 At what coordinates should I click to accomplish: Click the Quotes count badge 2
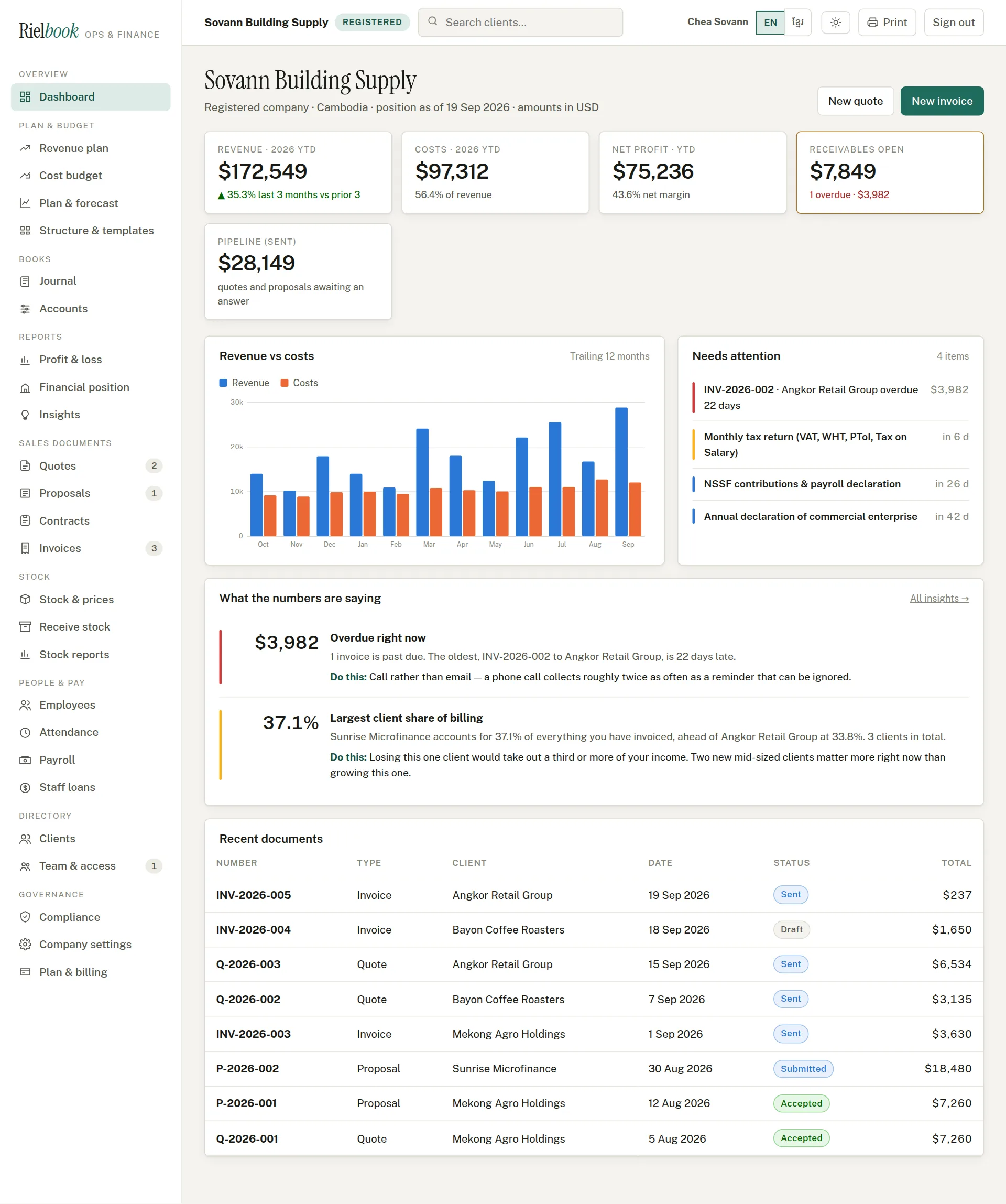pyautogui.click(x=154, y=465)
